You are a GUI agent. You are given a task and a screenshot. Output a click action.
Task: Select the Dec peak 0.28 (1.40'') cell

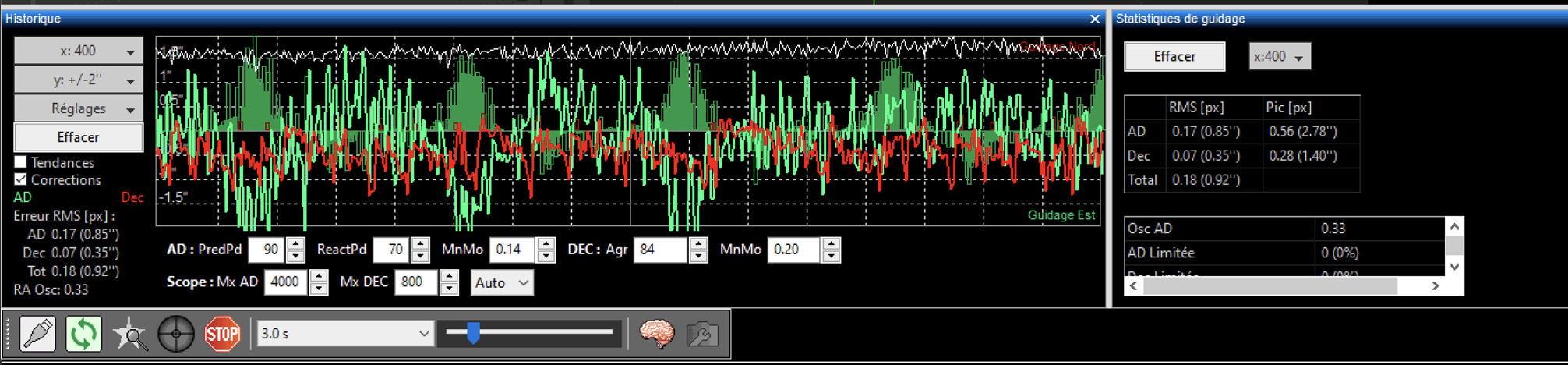click(x=1311, y=156)
